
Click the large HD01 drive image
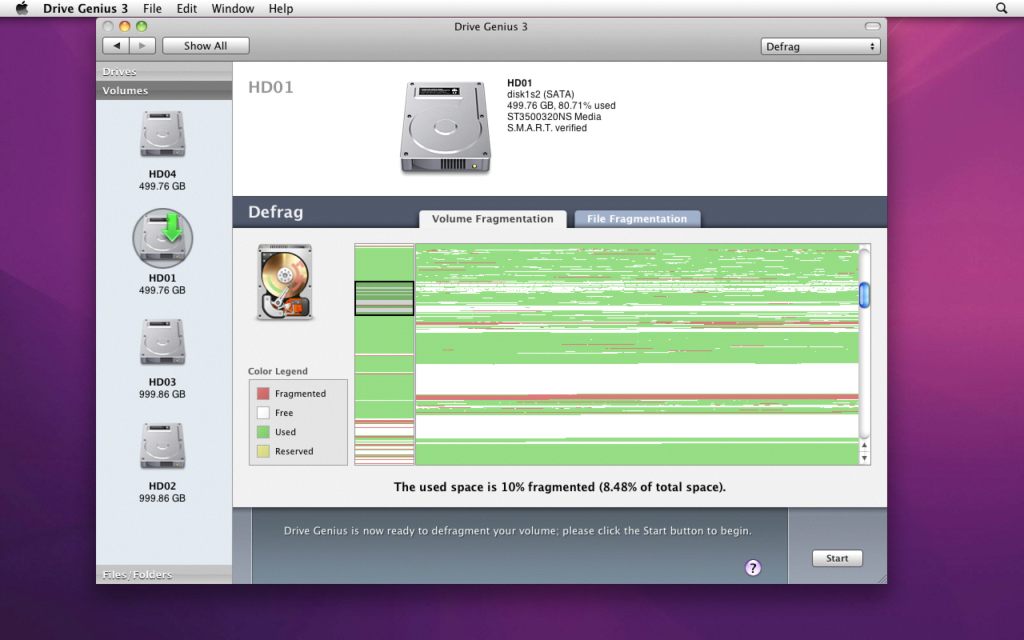pyautogui.click(x=445, y=127)
